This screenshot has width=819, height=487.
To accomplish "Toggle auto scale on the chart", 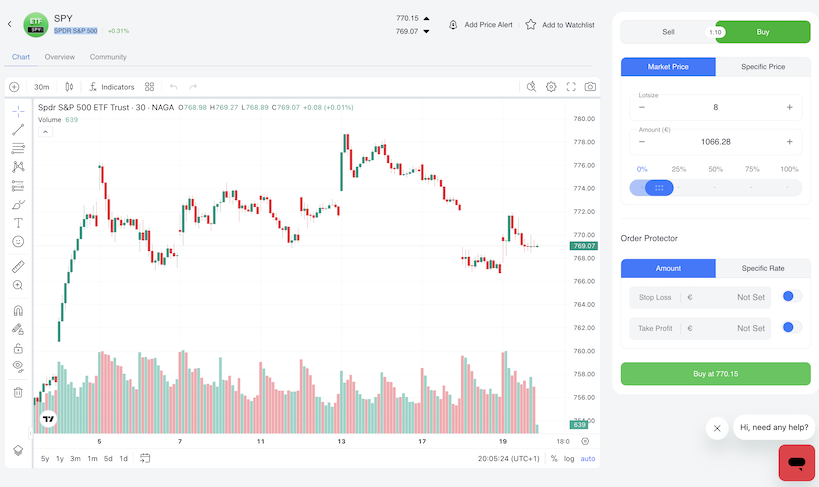I will (588, 459).
